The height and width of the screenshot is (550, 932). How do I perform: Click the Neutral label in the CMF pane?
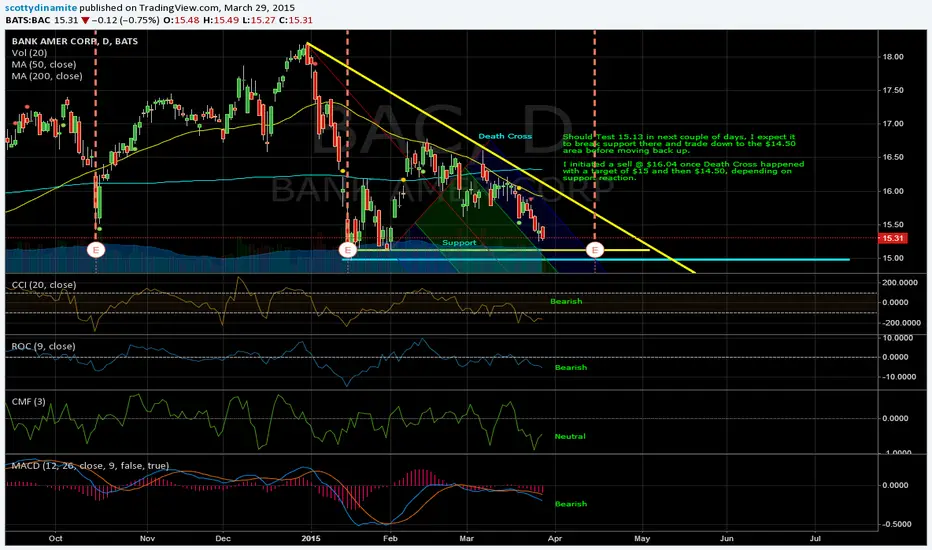(x=570, y=436)
